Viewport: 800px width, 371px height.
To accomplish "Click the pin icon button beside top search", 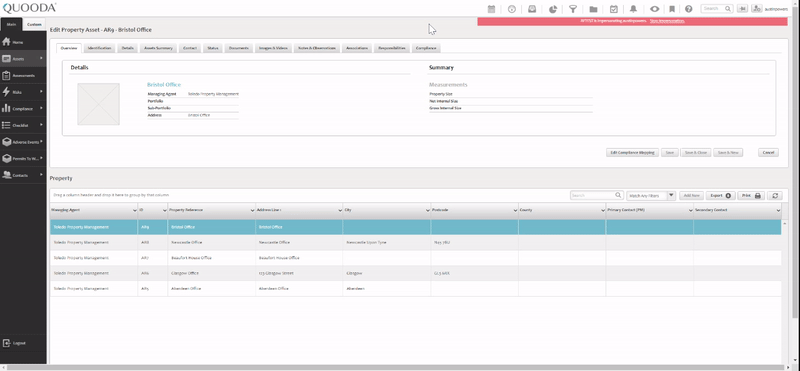I will [x=742, y=9].
